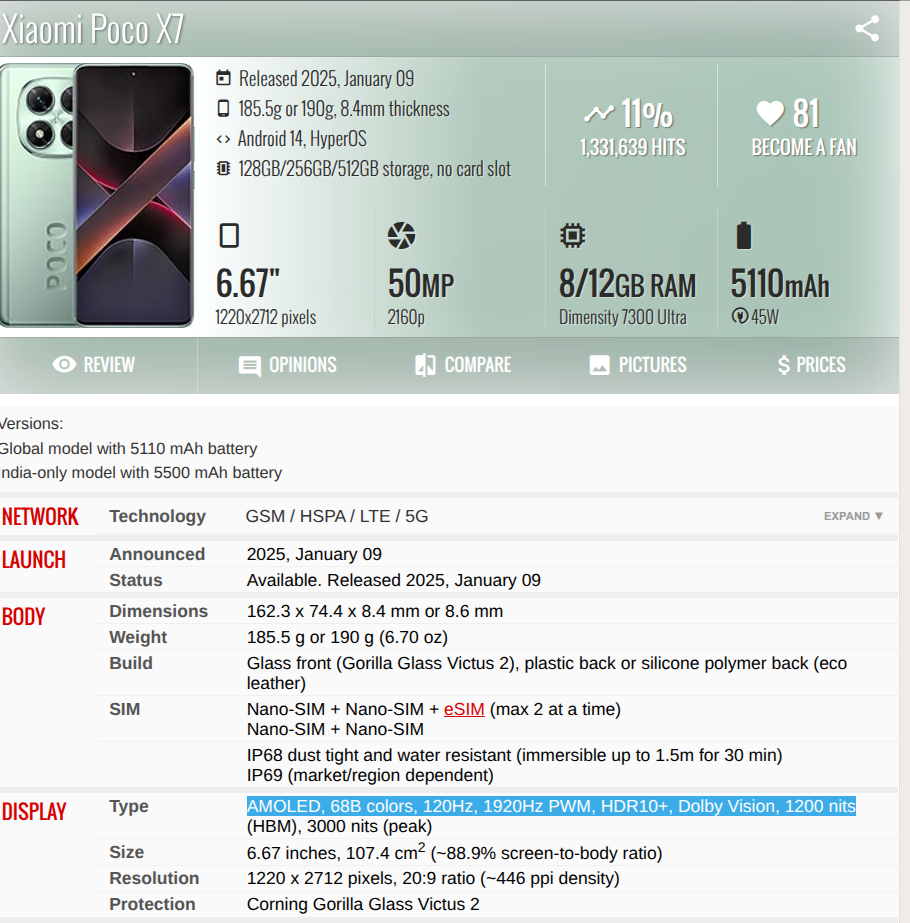
Task: Click the Display Type label link
Action: point(129,806)
